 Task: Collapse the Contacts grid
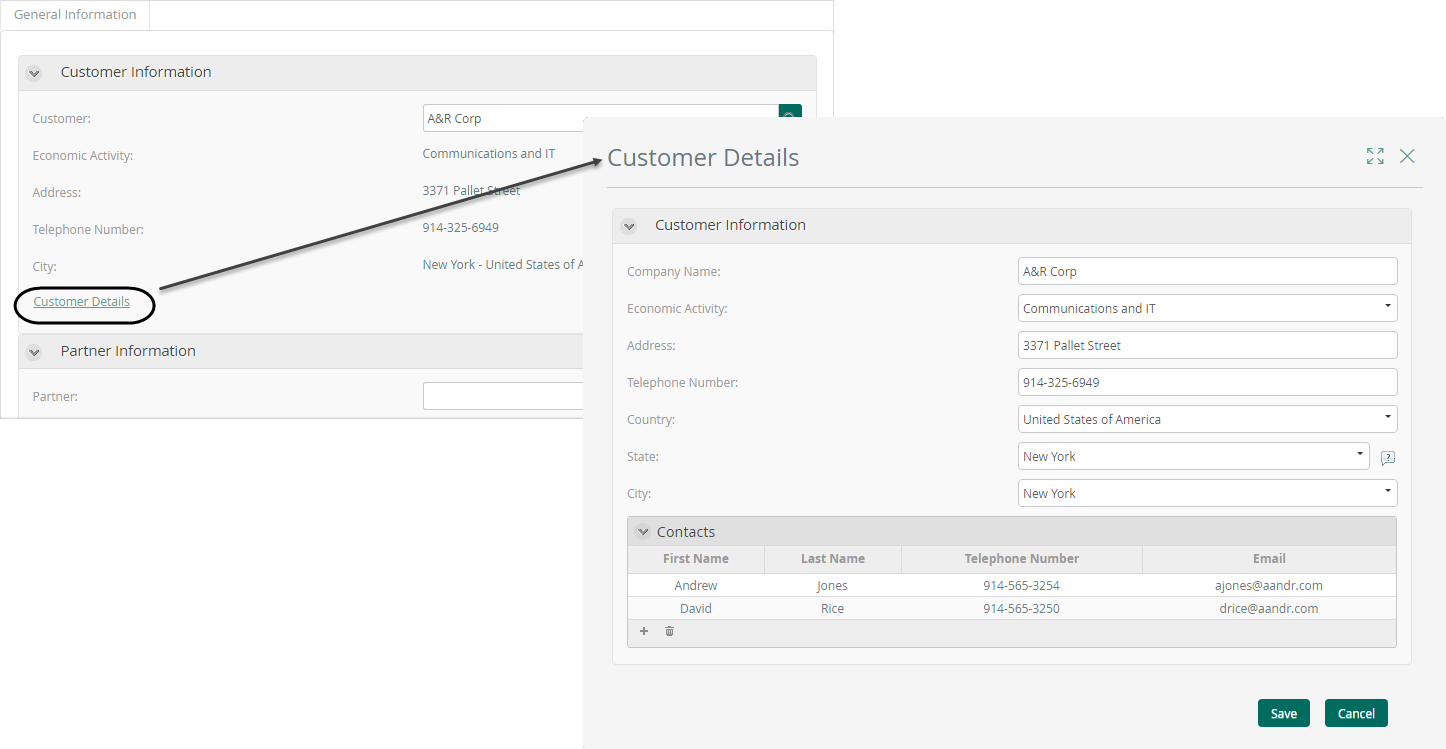pyautogui.click(x=643, y=532)
